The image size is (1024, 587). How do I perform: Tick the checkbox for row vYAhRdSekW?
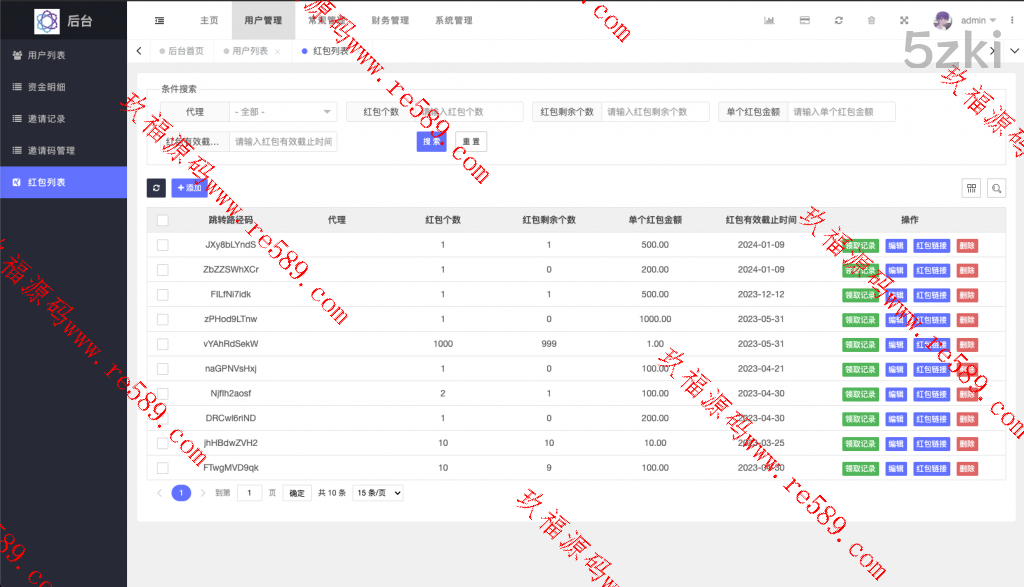[163, 344]
